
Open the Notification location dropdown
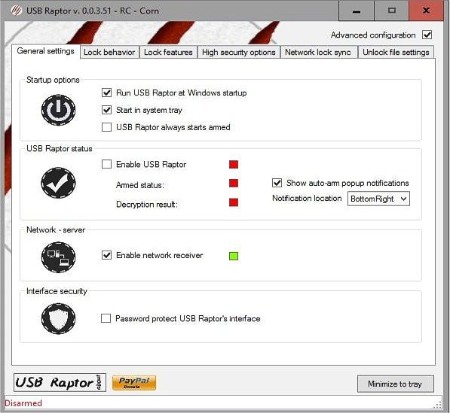coord(378,199)
